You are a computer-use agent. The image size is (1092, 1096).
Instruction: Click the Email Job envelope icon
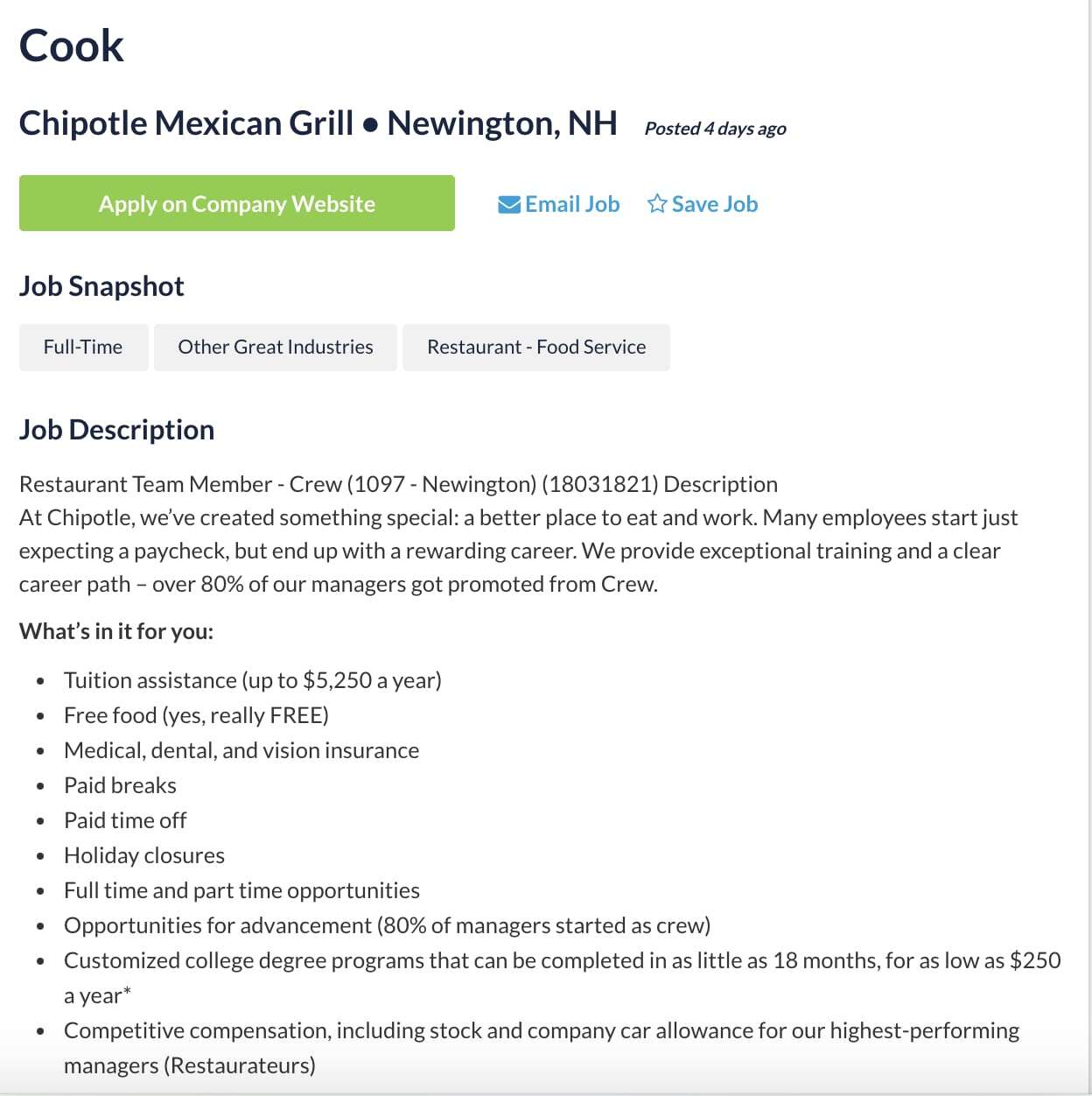(x=509, y=204)
